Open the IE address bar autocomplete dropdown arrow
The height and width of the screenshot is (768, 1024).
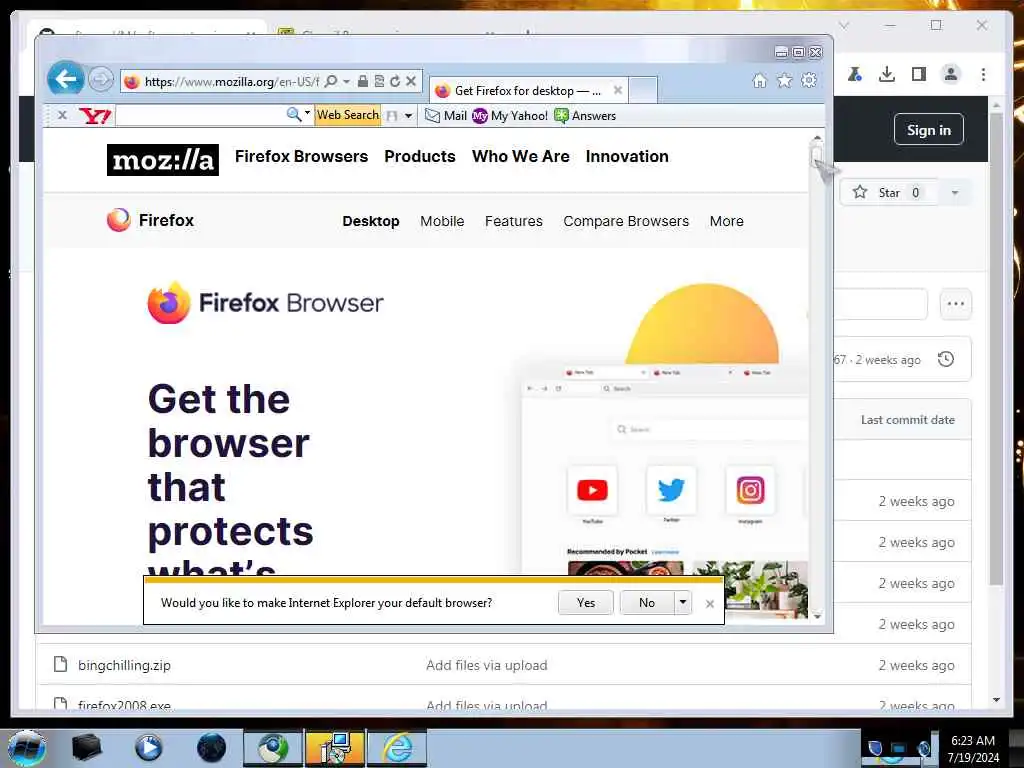tap(346, 81)
